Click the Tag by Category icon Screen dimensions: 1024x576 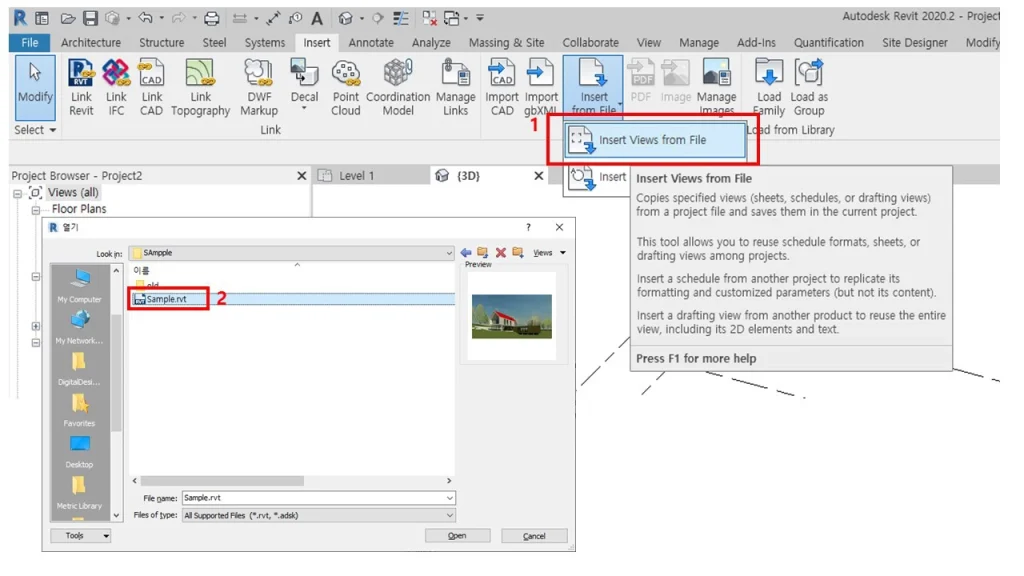tap(295, 18)
